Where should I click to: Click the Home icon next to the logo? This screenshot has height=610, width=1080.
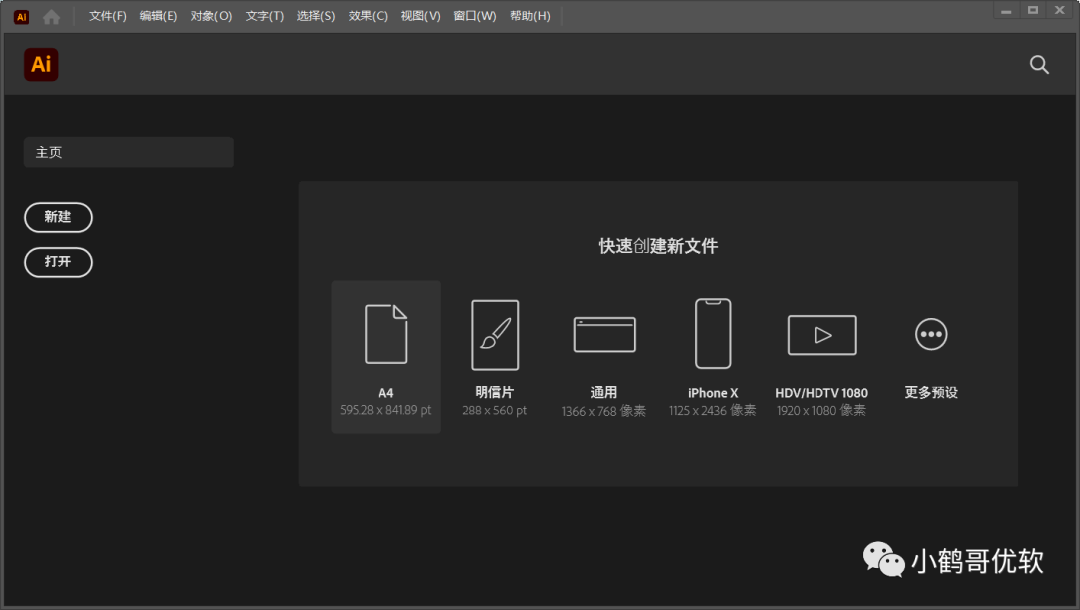51,16
